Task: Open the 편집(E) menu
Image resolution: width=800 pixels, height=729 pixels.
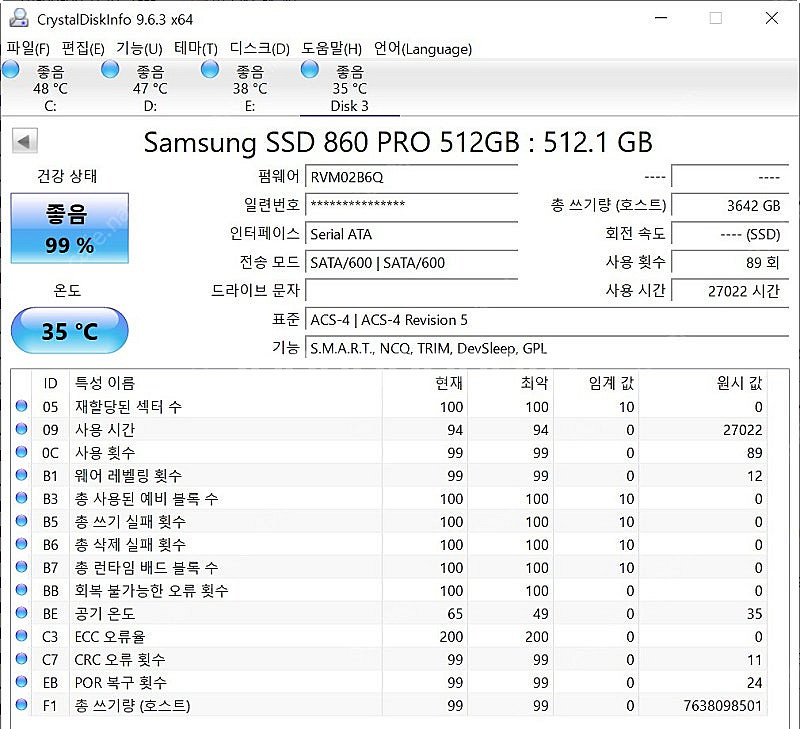Action: coord(83,49)
